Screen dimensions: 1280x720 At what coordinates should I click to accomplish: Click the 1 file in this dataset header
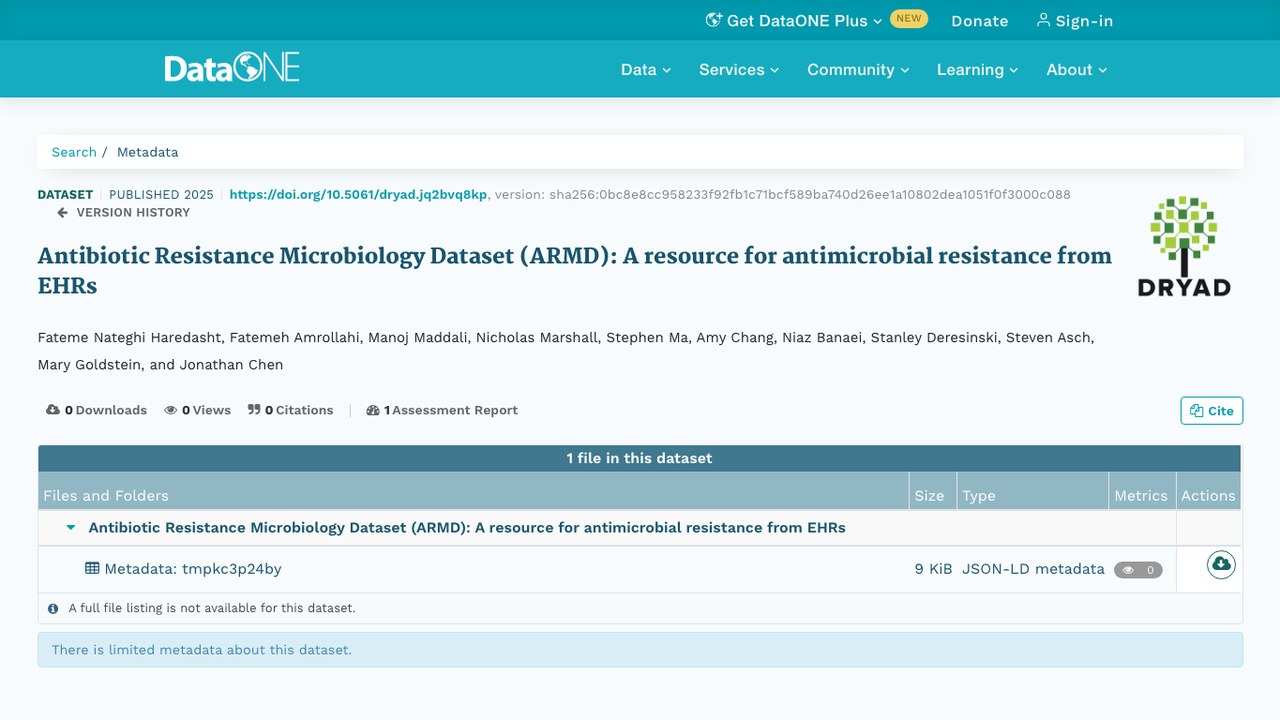tap(639, 458)
